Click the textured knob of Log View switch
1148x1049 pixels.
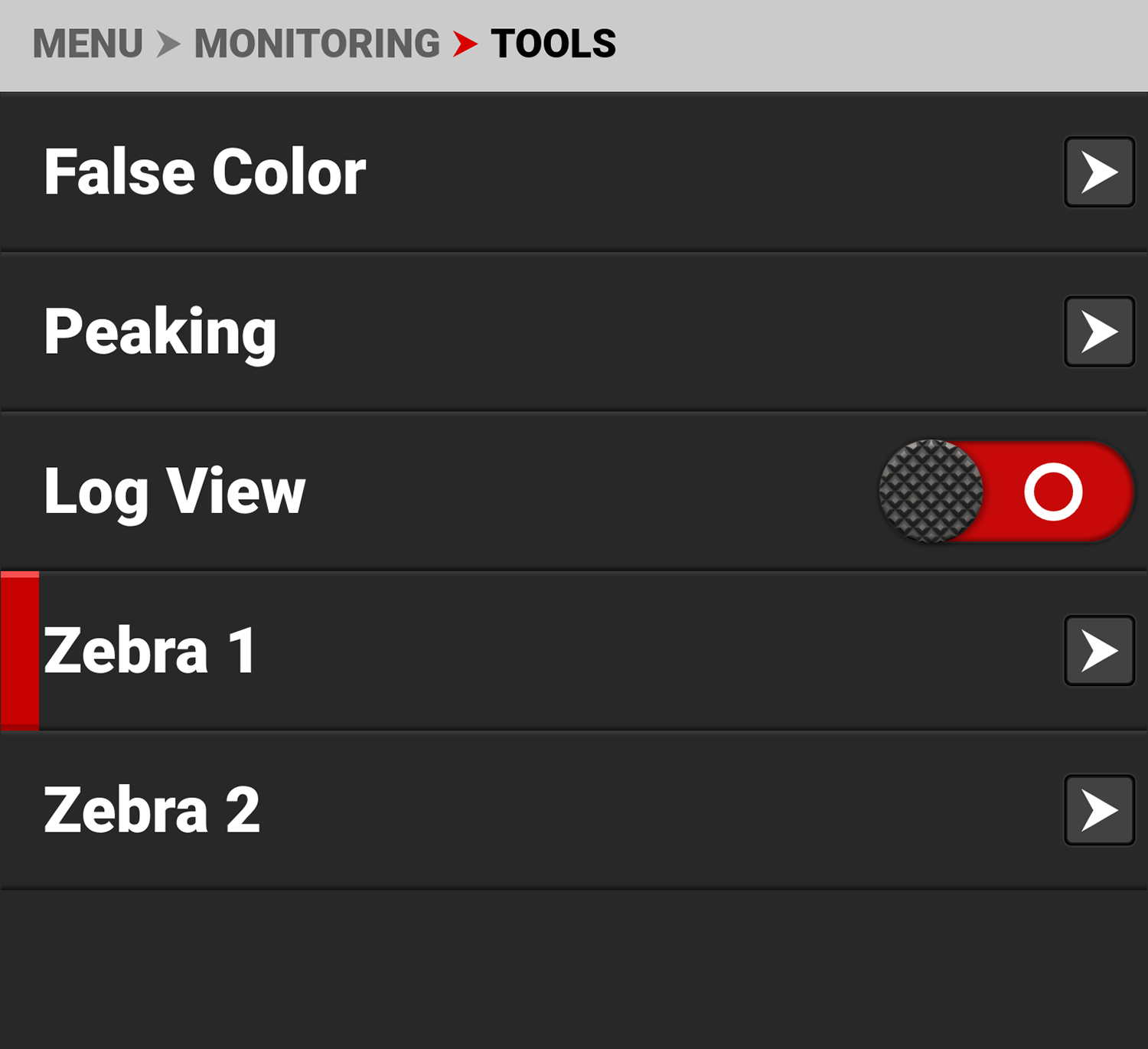(931, 492)
